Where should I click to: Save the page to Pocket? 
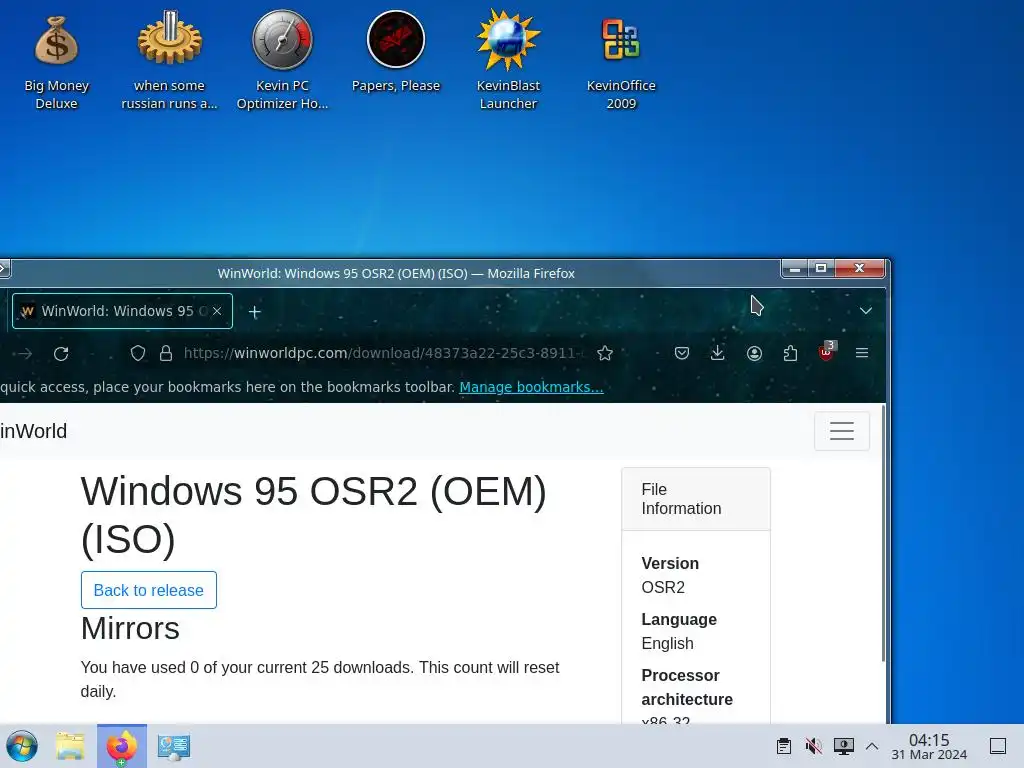click(682, 353)
